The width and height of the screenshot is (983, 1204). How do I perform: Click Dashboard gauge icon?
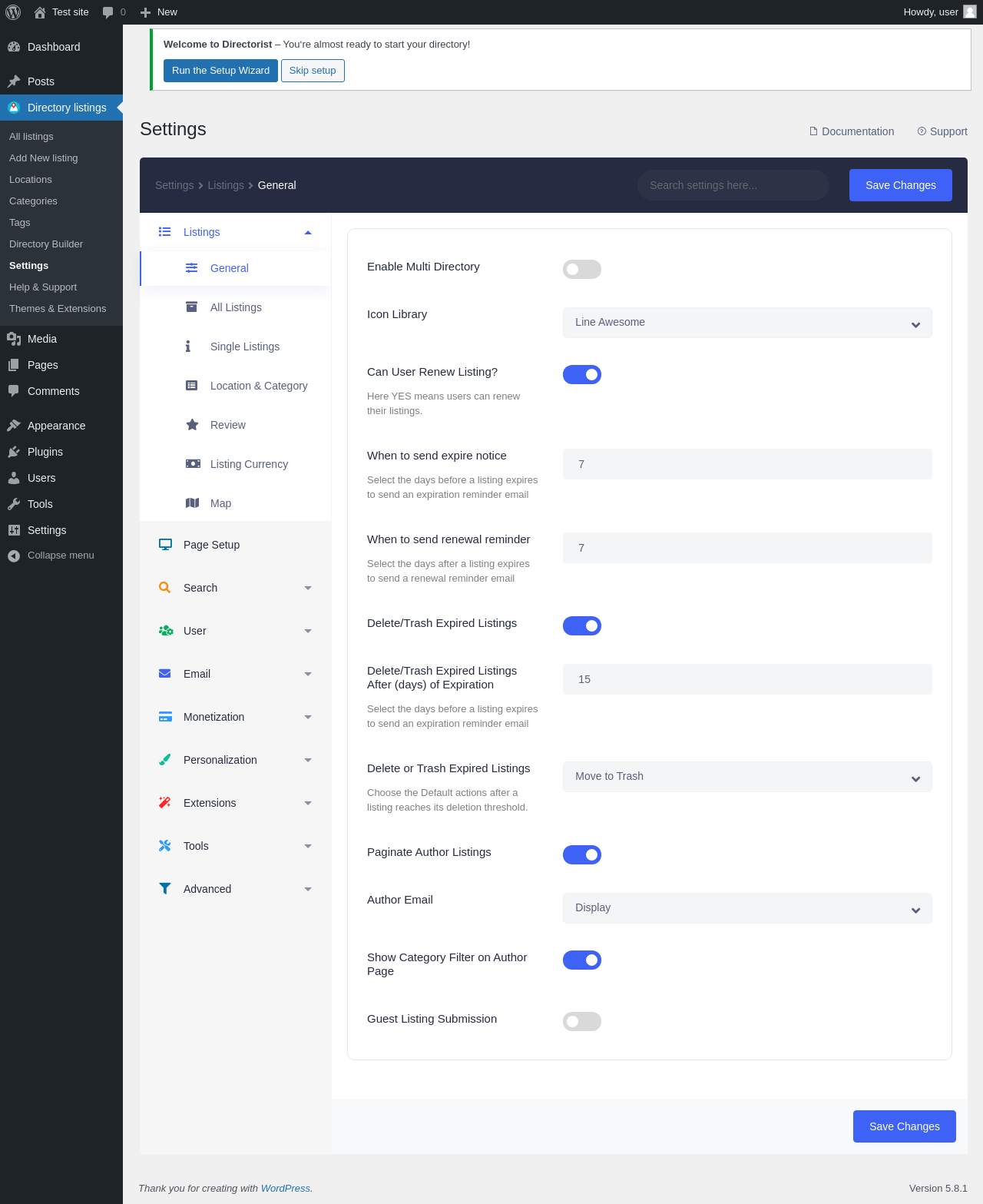pyautogui.click(x=14, y=47)
